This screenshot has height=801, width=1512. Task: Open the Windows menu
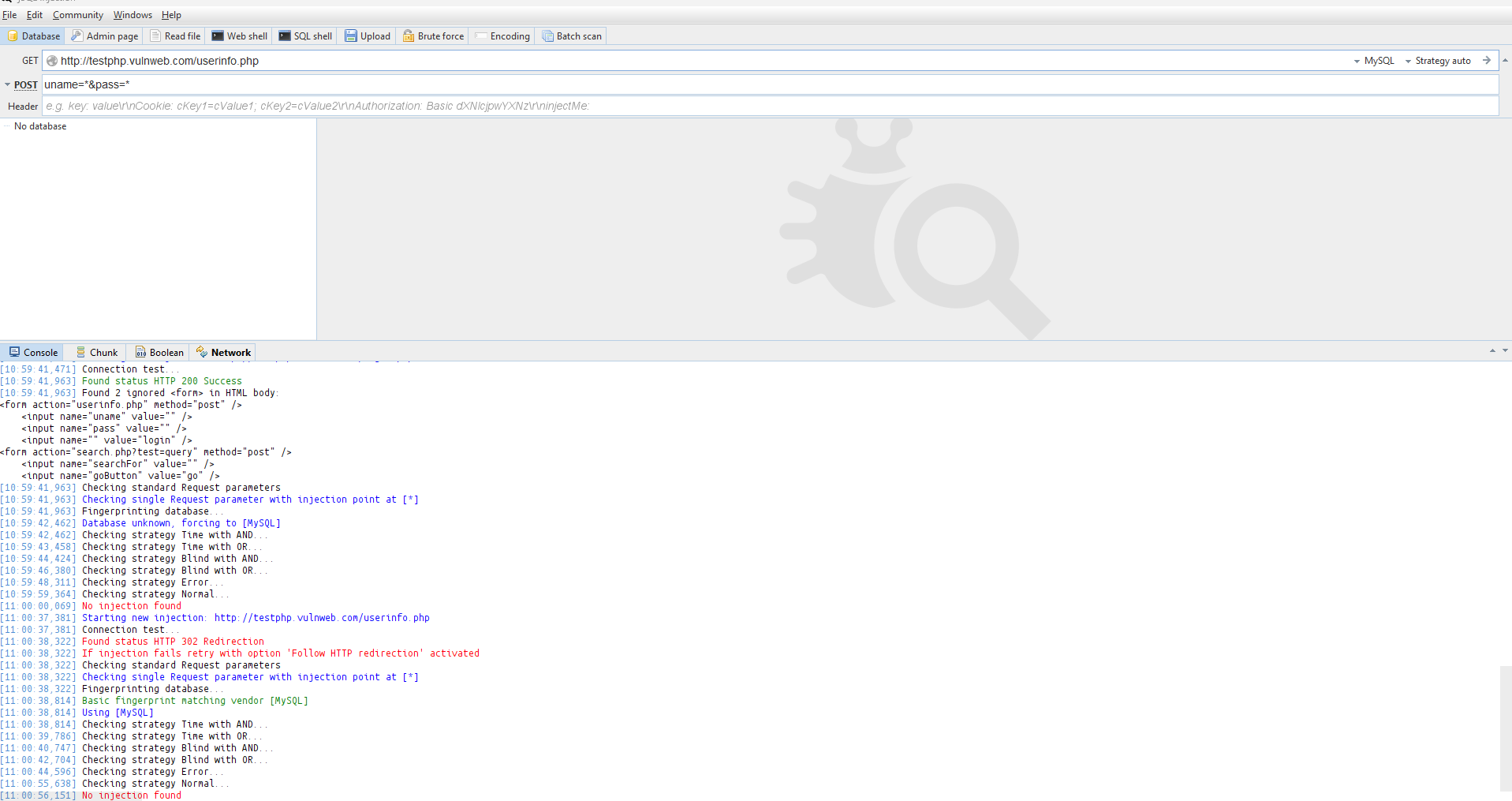point(132,14)
